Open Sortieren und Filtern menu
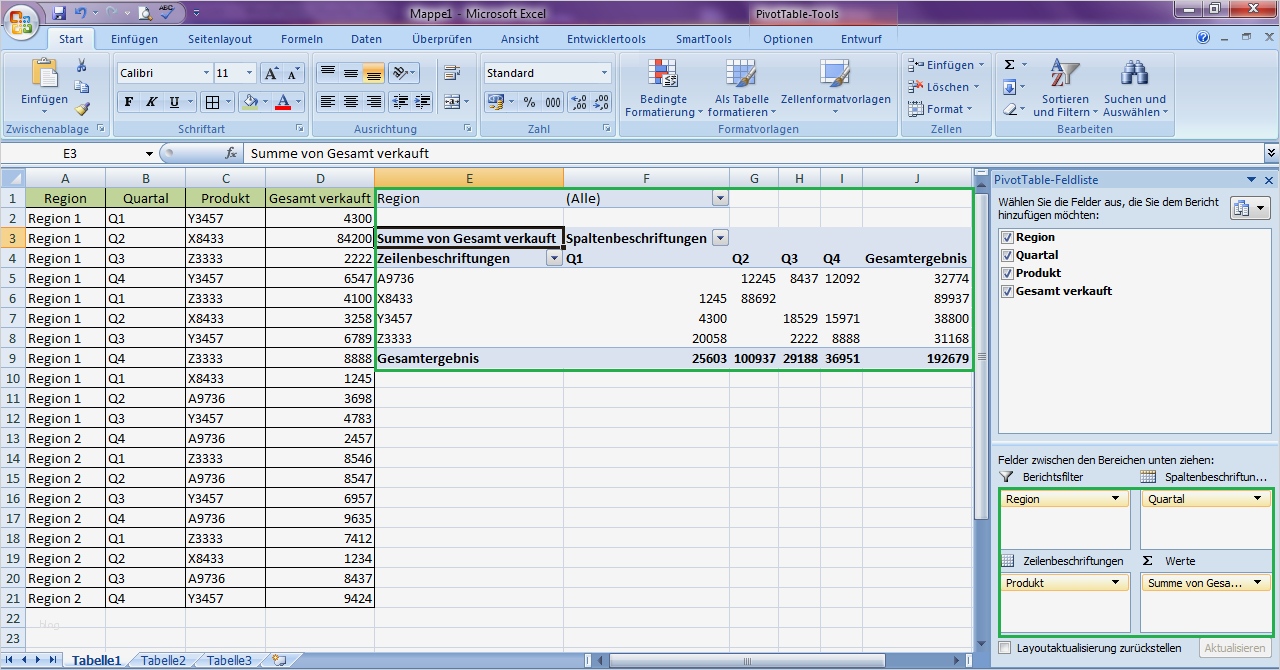This screenshot has height=670, width=1280. 1065,88
